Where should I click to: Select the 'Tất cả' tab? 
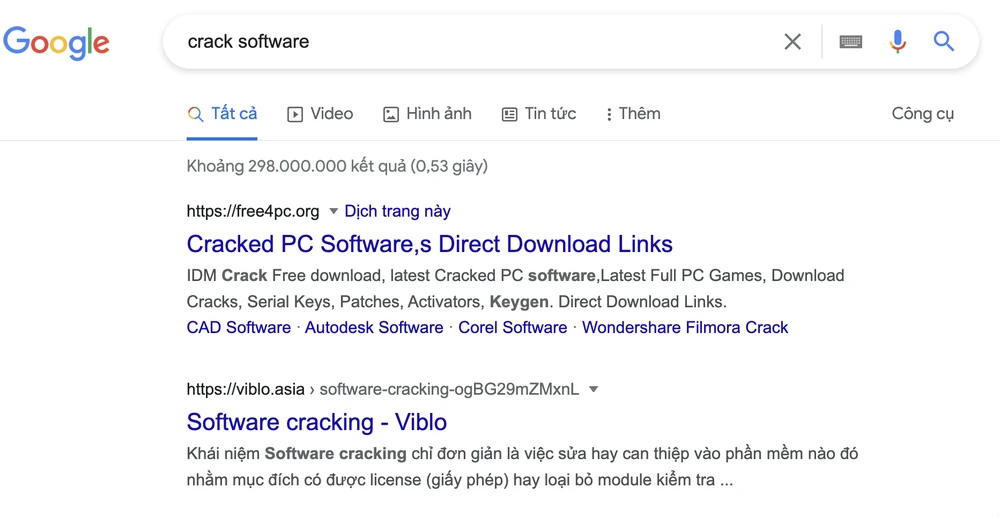[x=222, y=114]
